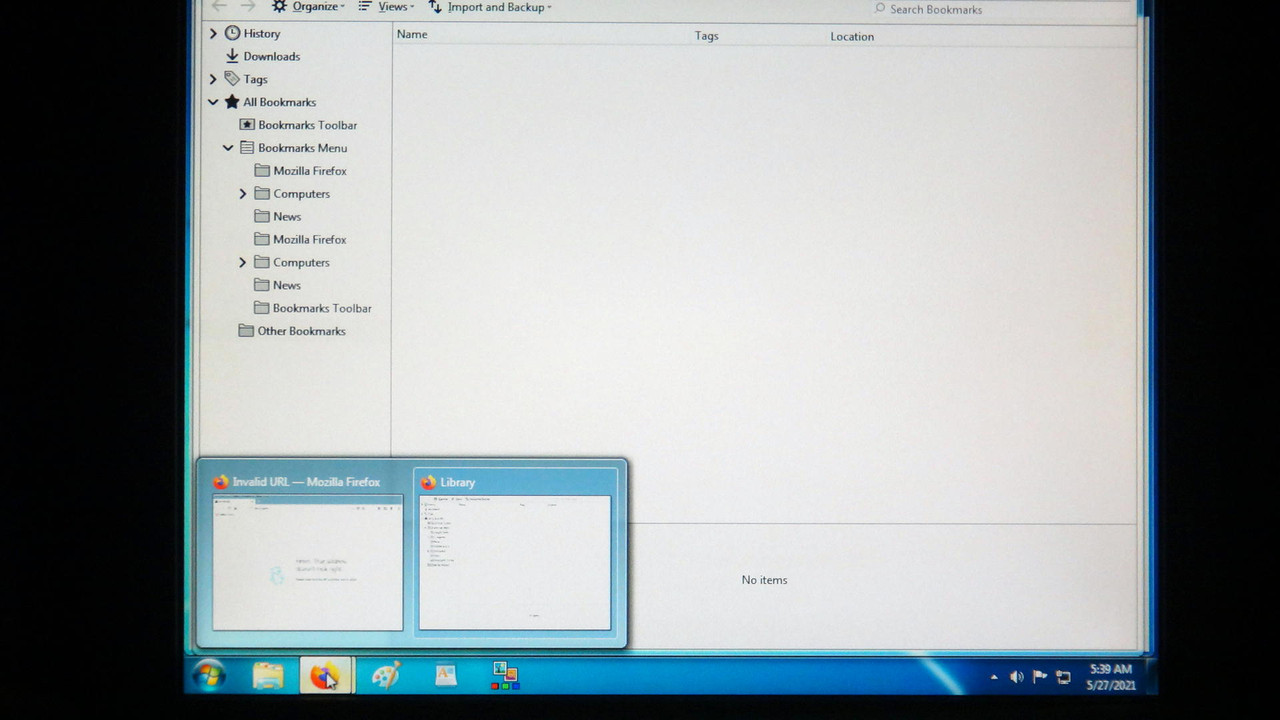
Task: Select the History clock icon
Action: tap(232, 33)
